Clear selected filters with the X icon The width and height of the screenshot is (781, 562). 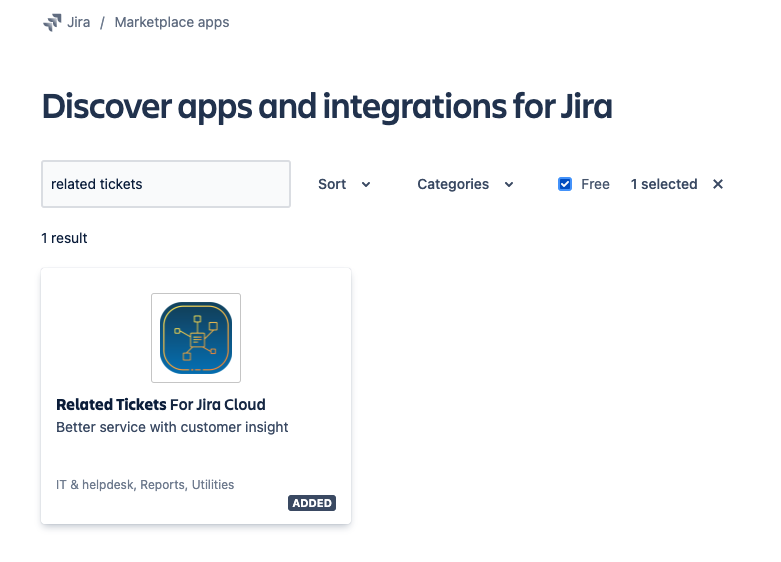pos(717,184)
